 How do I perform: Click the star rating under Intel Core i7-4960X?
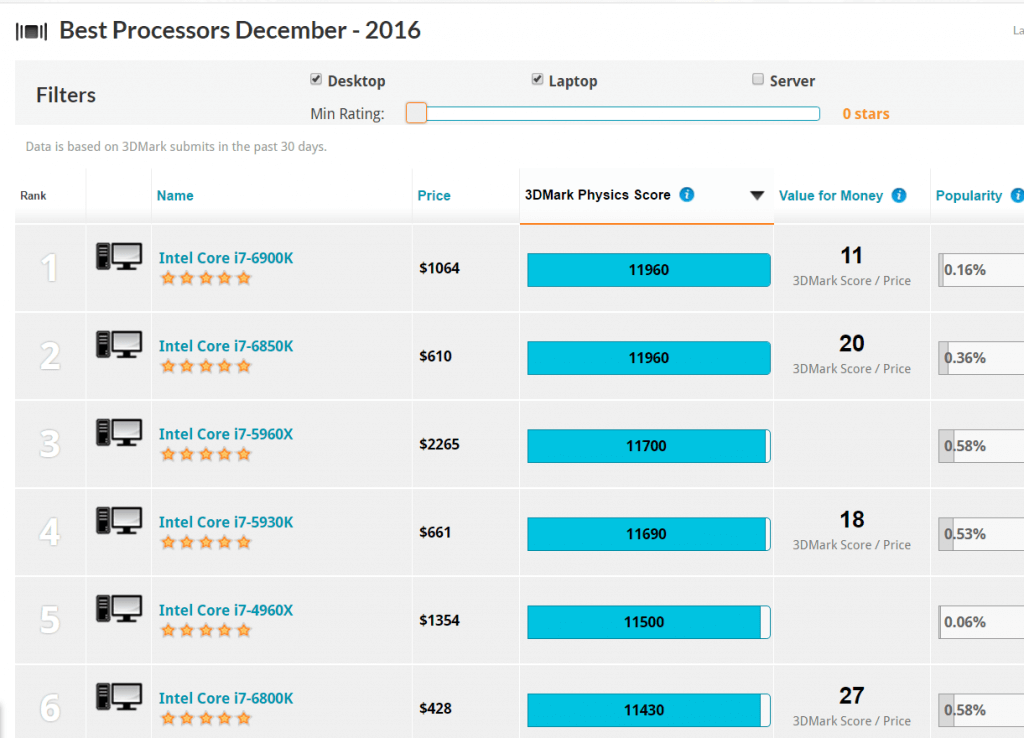pos(206,631)
